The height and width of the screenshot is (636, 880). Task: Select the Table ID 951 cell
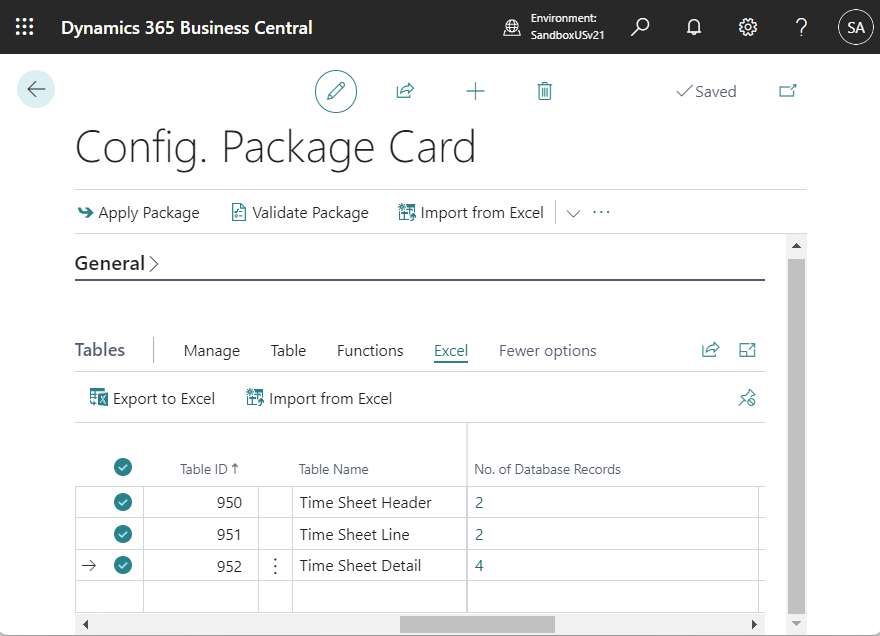tap(201, 534)
